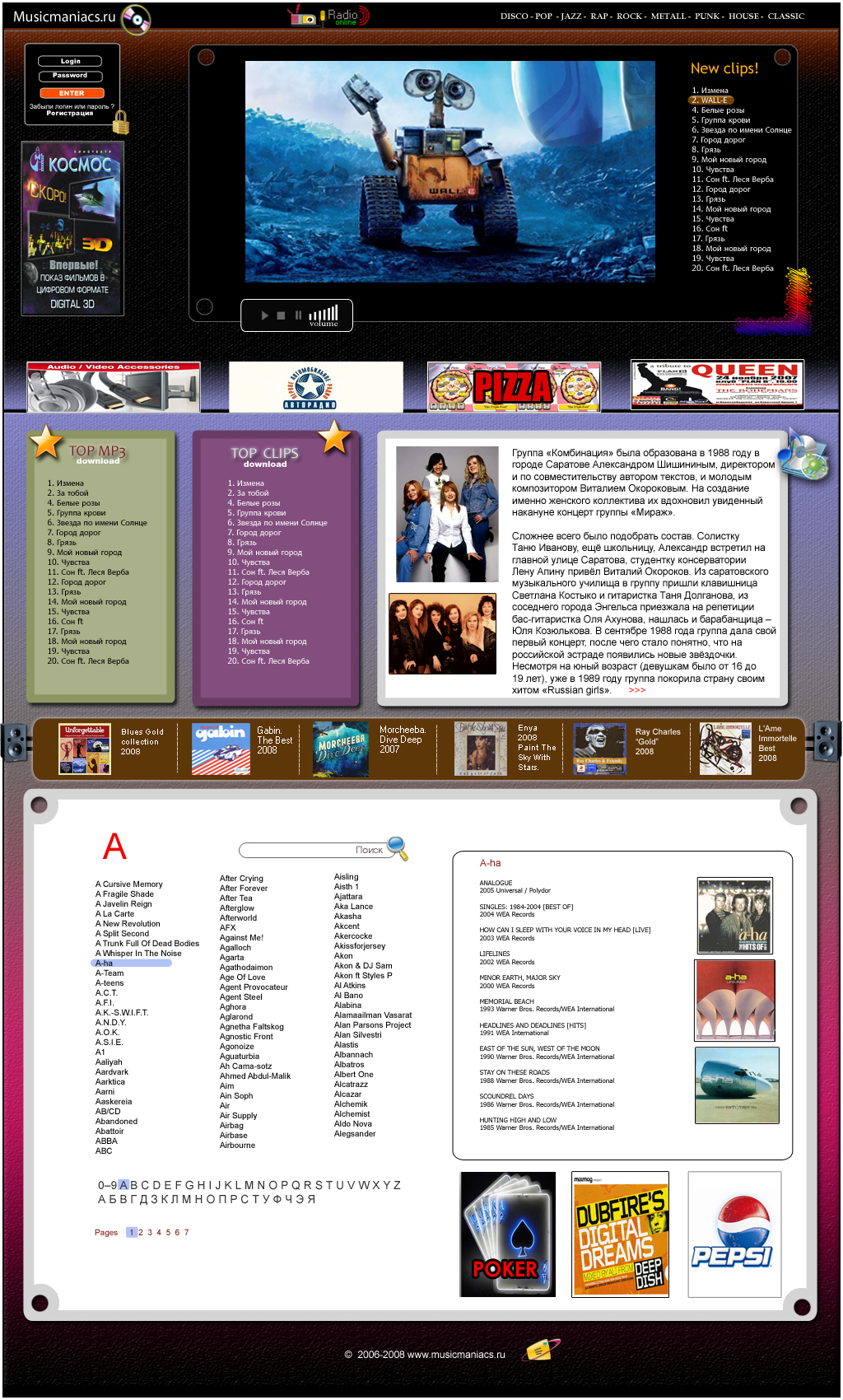Open the Morcheeba Dive Deep album cover

click(x=341, y=749)
